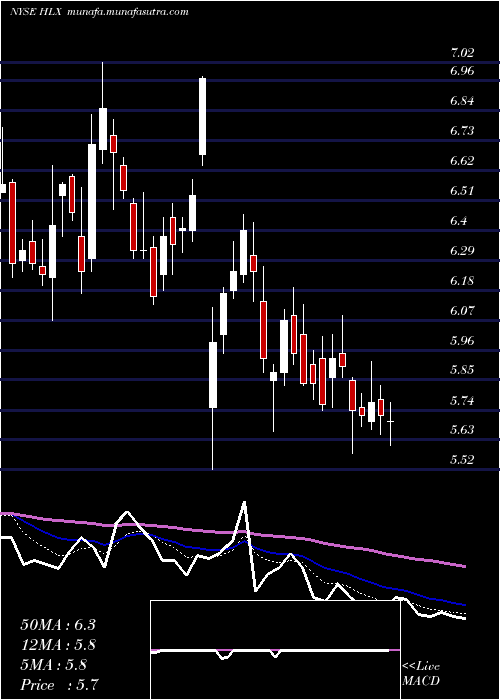Click the 6.4 price axis label

click(x=458, y=221)
